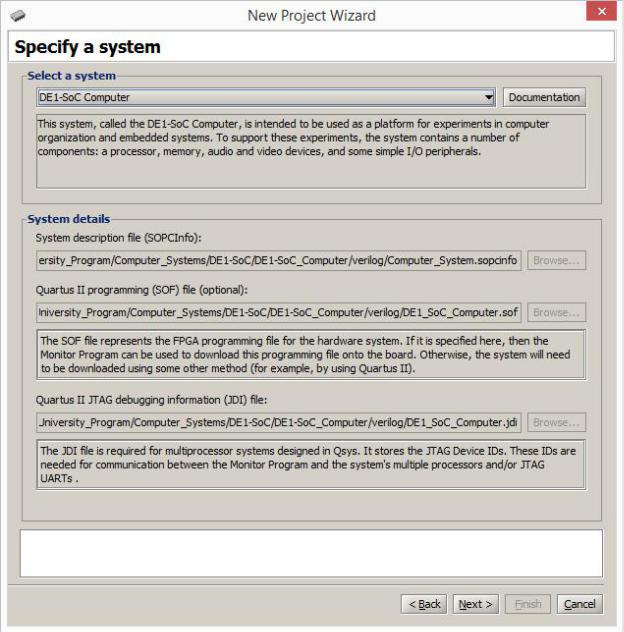Cancel the New Project Wizard
Image resolution: width=624 pixels, height=632 pixels.
coord(580,604)
